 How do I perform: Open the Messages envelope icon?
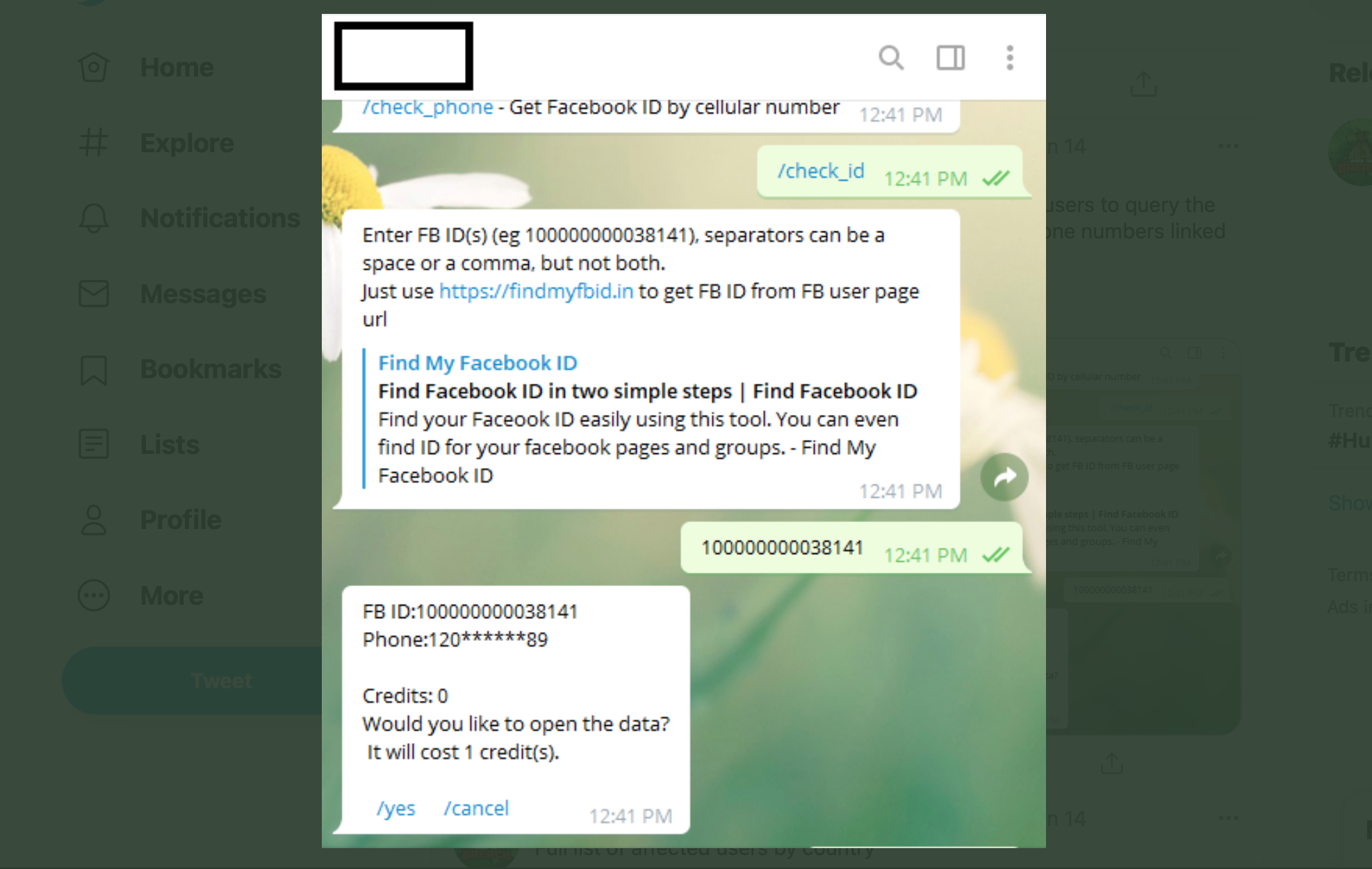[94, 293]
